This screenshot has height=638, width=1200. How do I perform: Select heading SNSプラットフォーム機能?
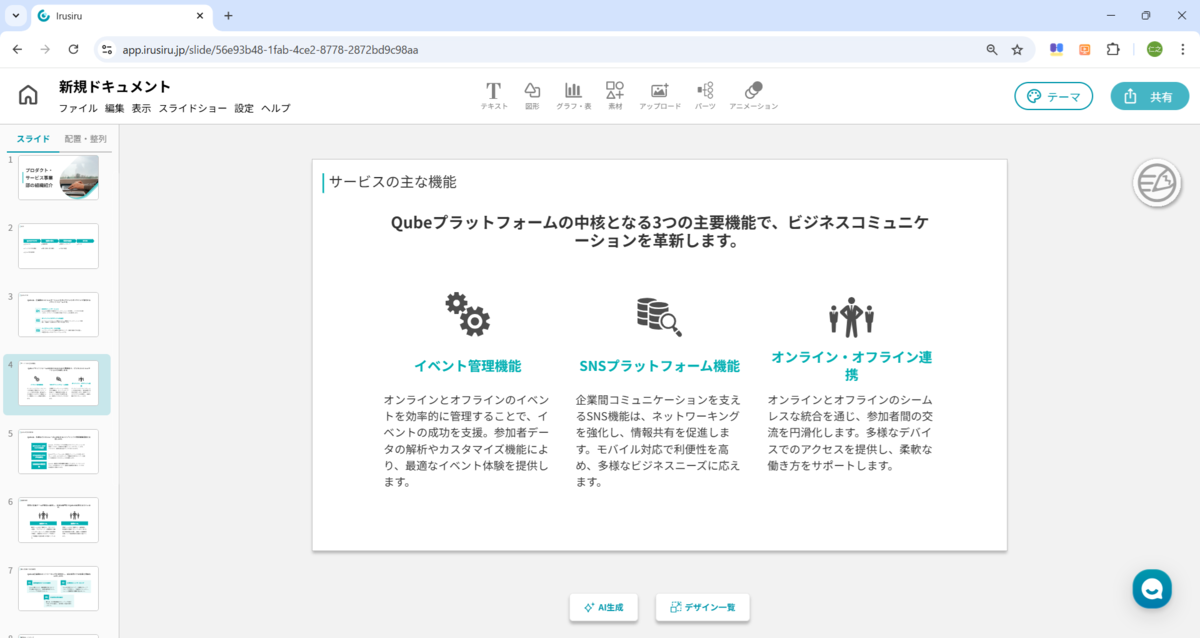click(x=659, y=366)
